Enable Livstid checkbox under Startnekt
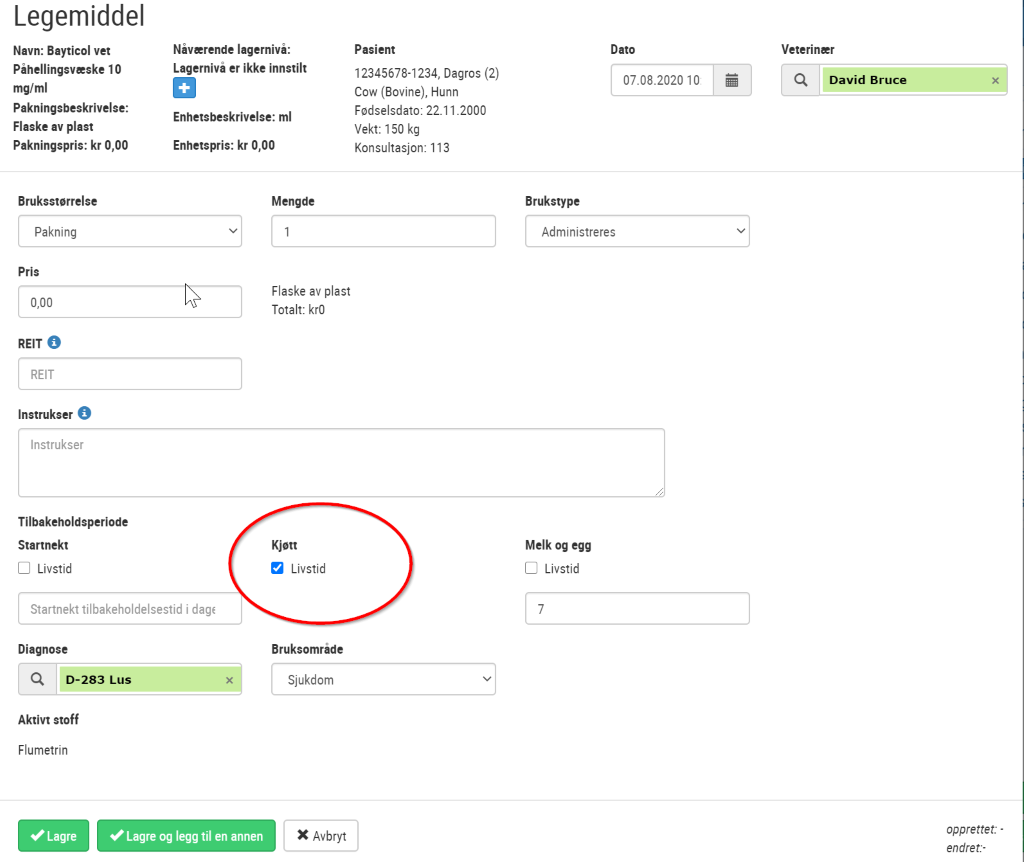1024x862 pixels. (x=24, y=568)
